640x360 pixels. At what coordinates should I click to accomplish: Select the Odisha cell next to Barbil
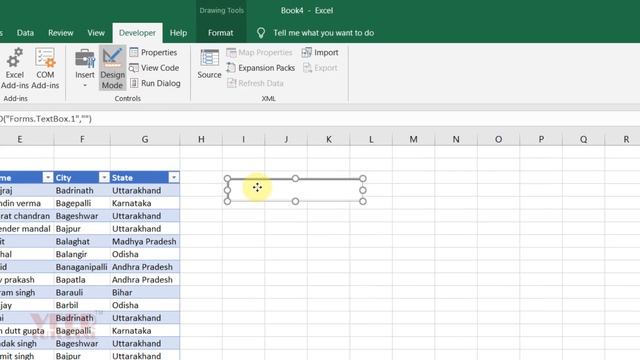tap(145, 305)
